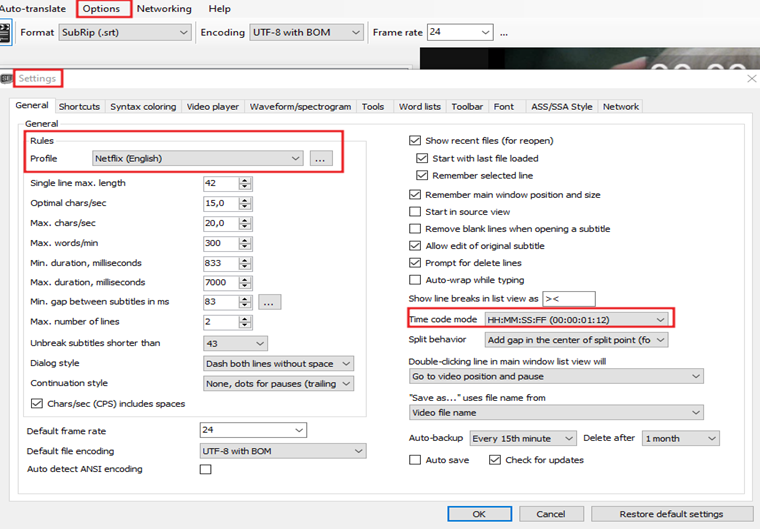This screenshot has height=529, width=760.
Task: Switch to the Network tab
Action: [621, 107]
